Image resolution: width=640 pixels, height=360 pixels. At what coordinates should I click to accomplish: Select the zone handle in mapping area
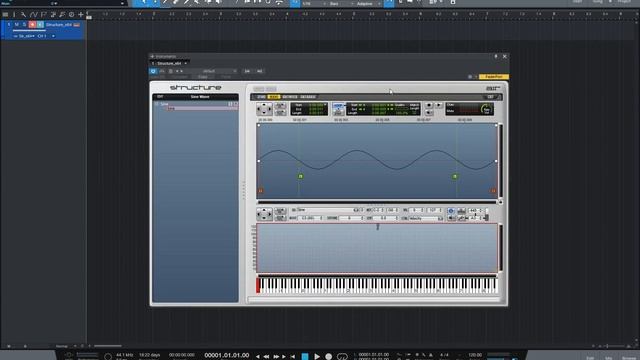coord(378,227)
